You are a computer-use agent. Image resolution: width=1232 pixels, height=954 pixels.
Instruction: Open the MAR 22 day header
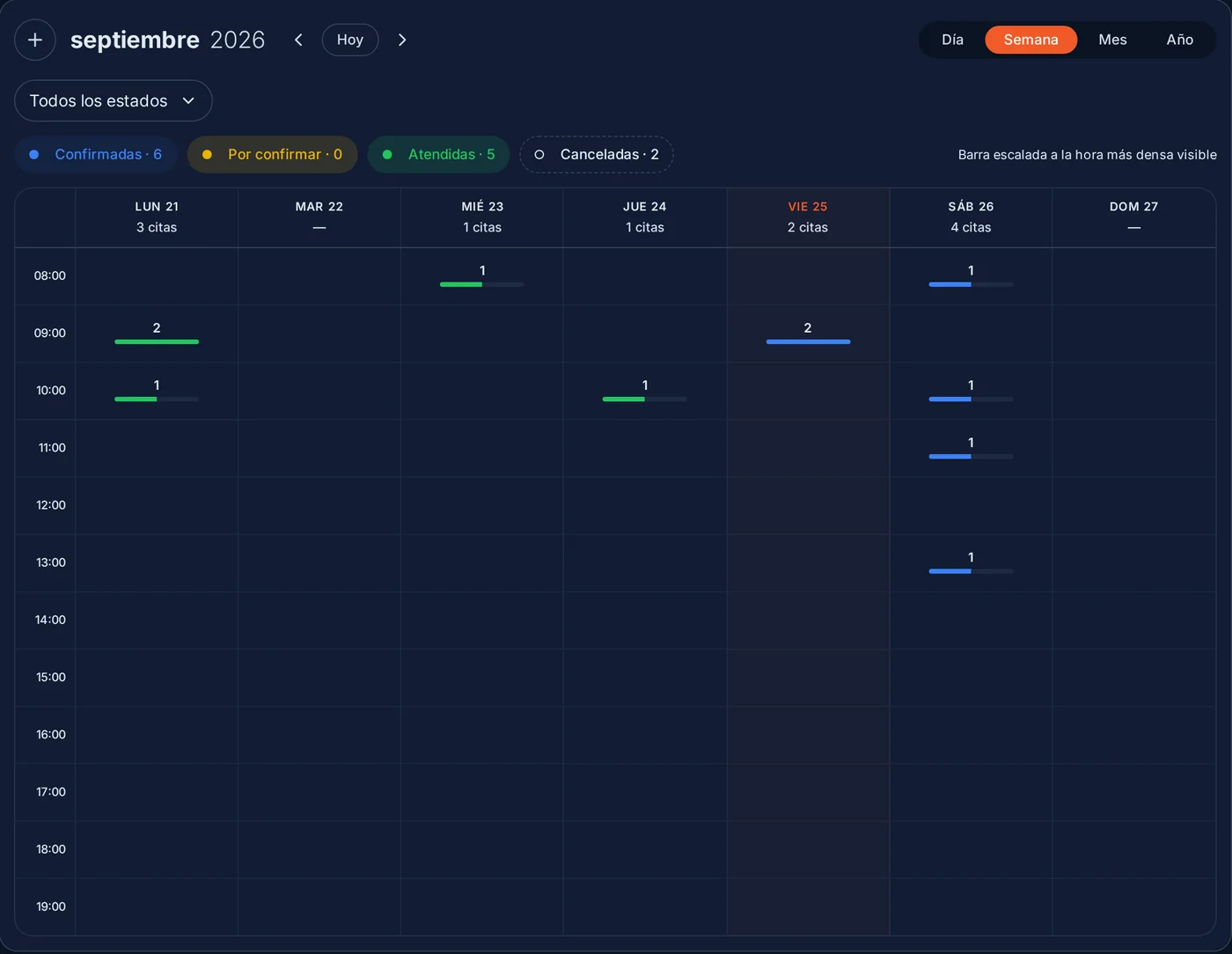point(319,217)
